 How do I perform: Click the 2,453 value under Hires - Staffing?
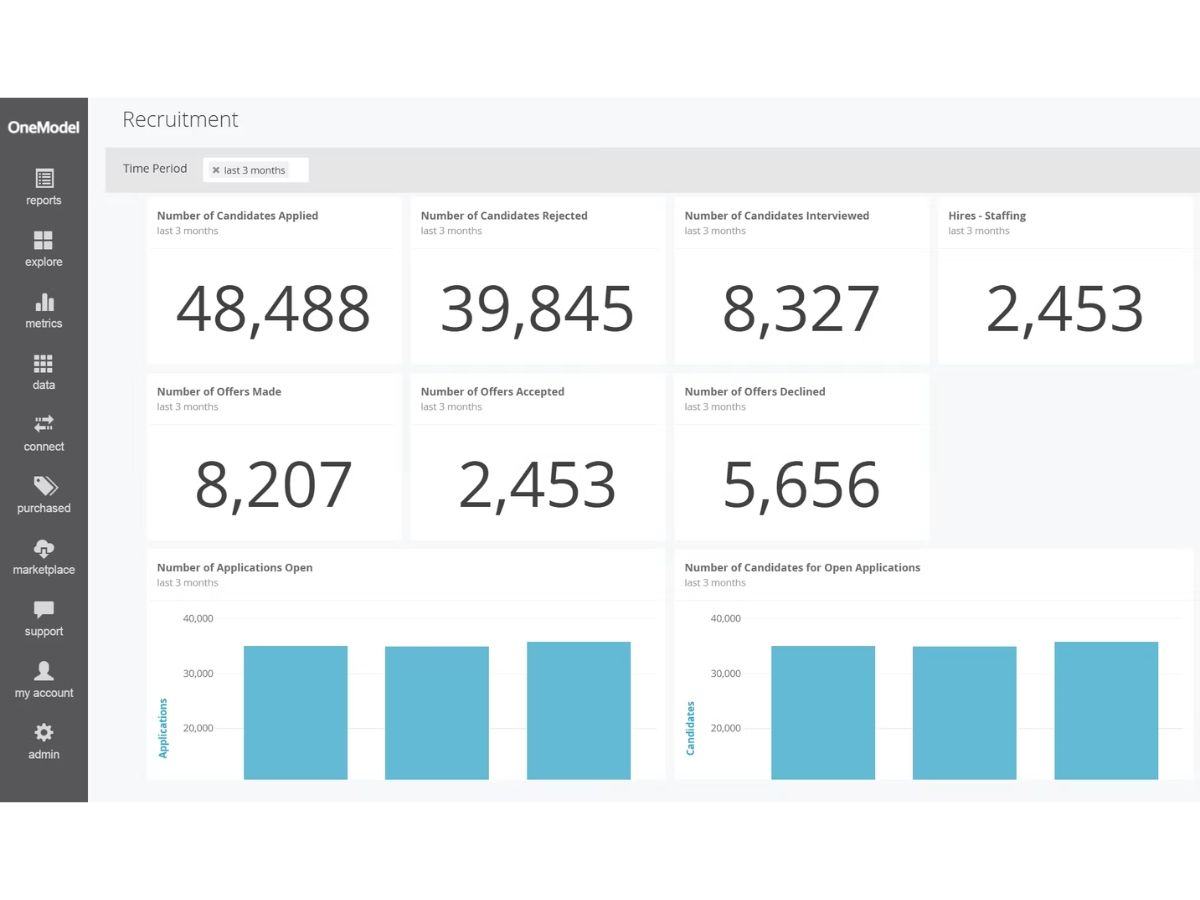click(1065, 308)
